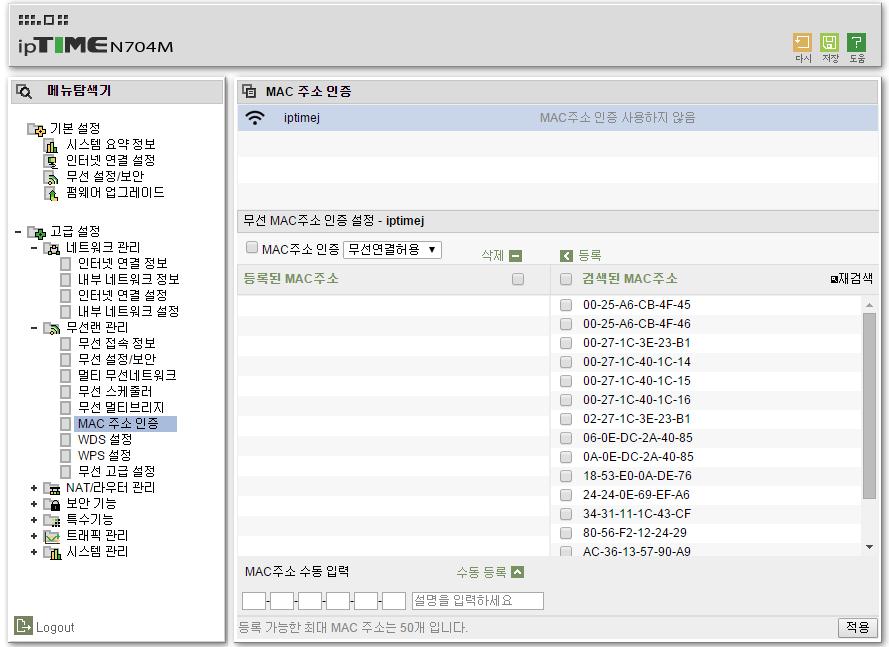This screenshot has width=889, height=647.
Task: Click the orange 다시 (reload) icon
Action: [802, 43]
